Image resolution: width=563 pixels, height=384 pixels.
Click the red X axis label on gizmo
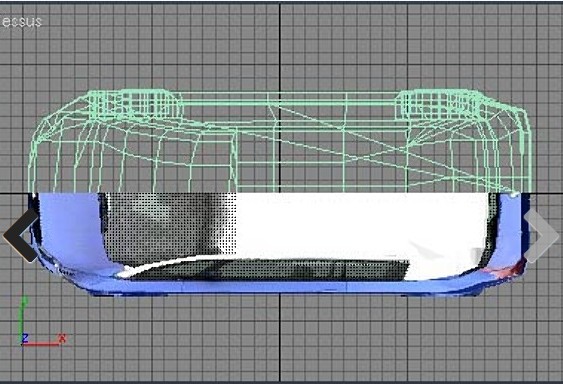(x=62, y=338)
